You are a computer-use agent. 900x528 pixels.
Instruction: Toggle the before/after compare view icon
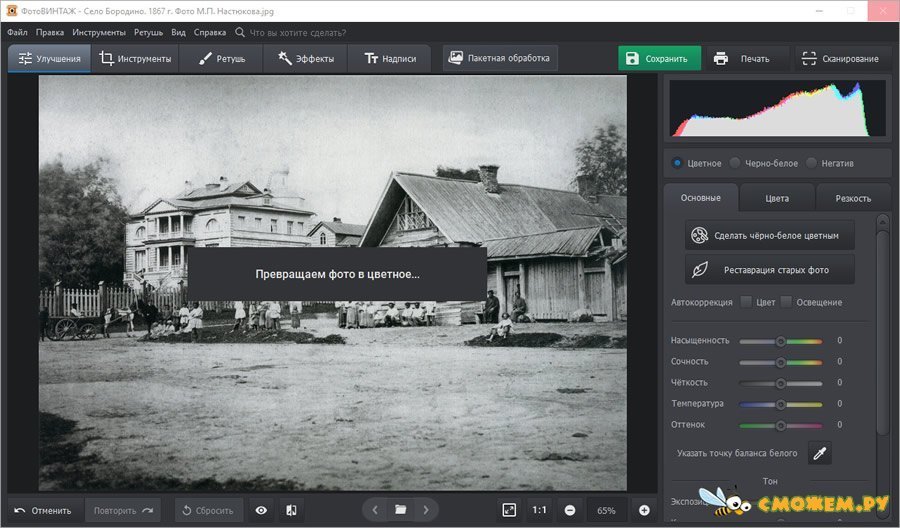point(291,510)
